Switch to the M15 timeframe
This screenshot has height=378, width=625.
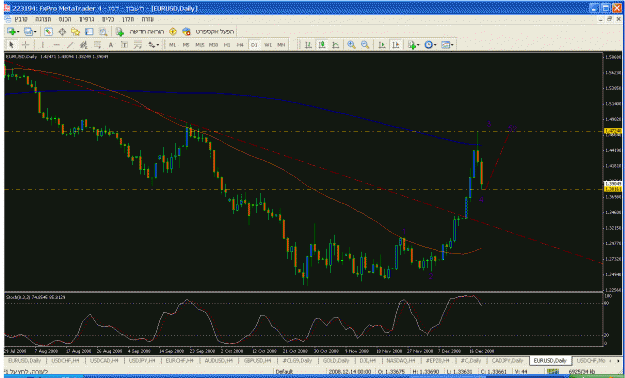pyautogui.click(x=200, y=45)
